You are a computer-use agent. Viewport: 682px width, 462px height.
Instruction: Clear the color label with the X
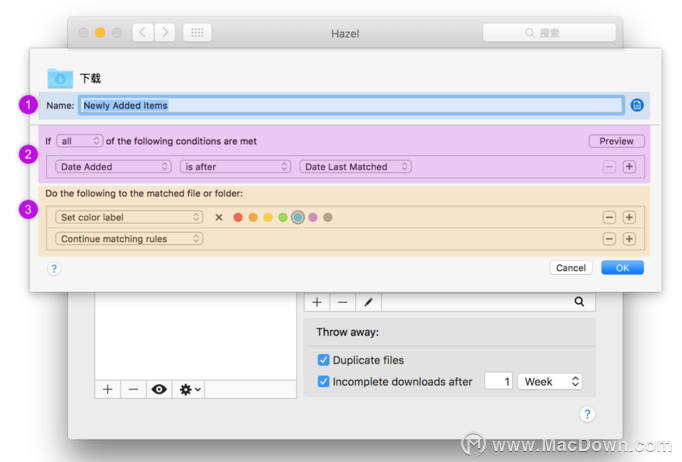[219, 217]
